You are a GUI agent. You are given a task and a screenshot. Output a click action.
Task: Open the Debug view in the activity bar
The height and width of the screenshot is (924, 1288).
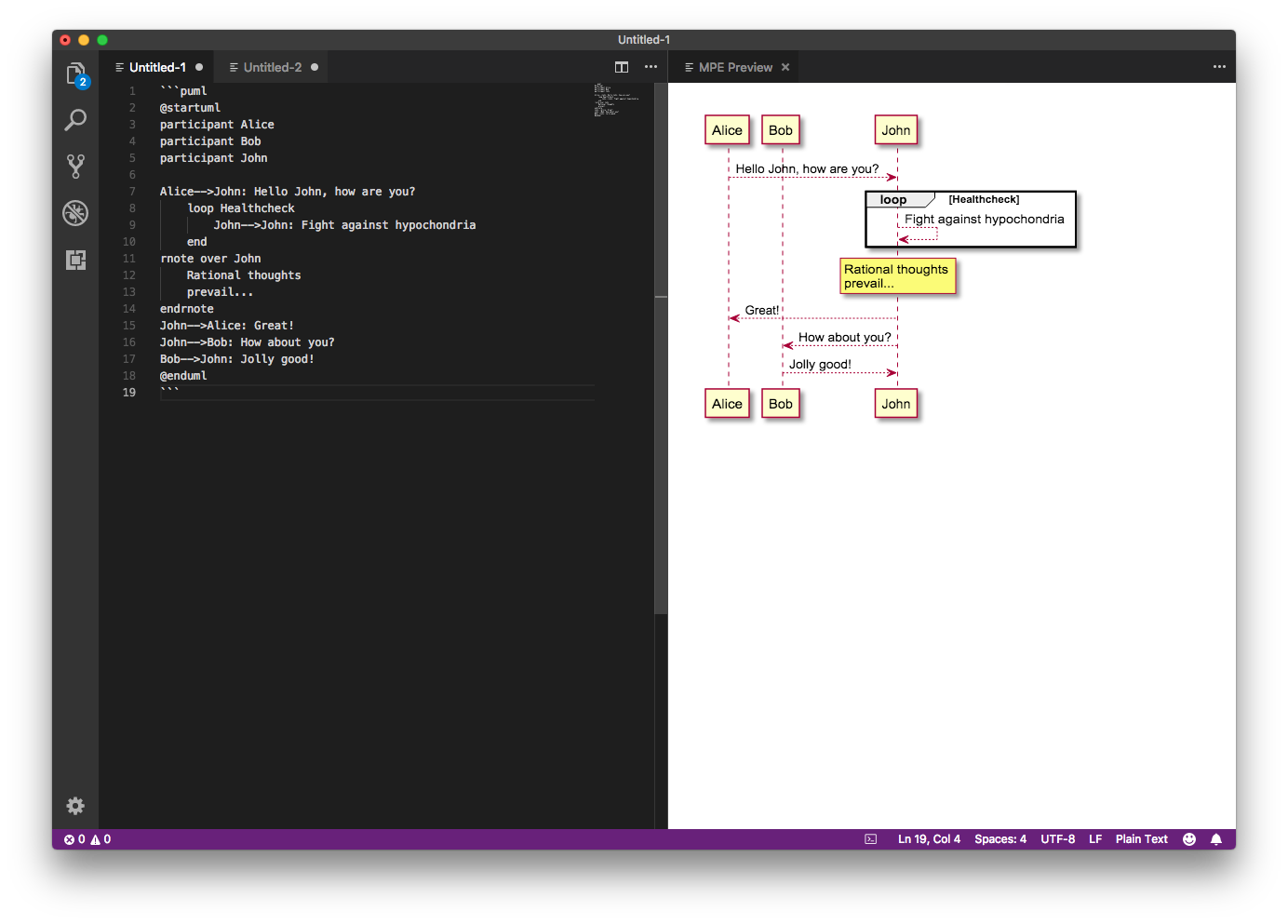[75, 213]
